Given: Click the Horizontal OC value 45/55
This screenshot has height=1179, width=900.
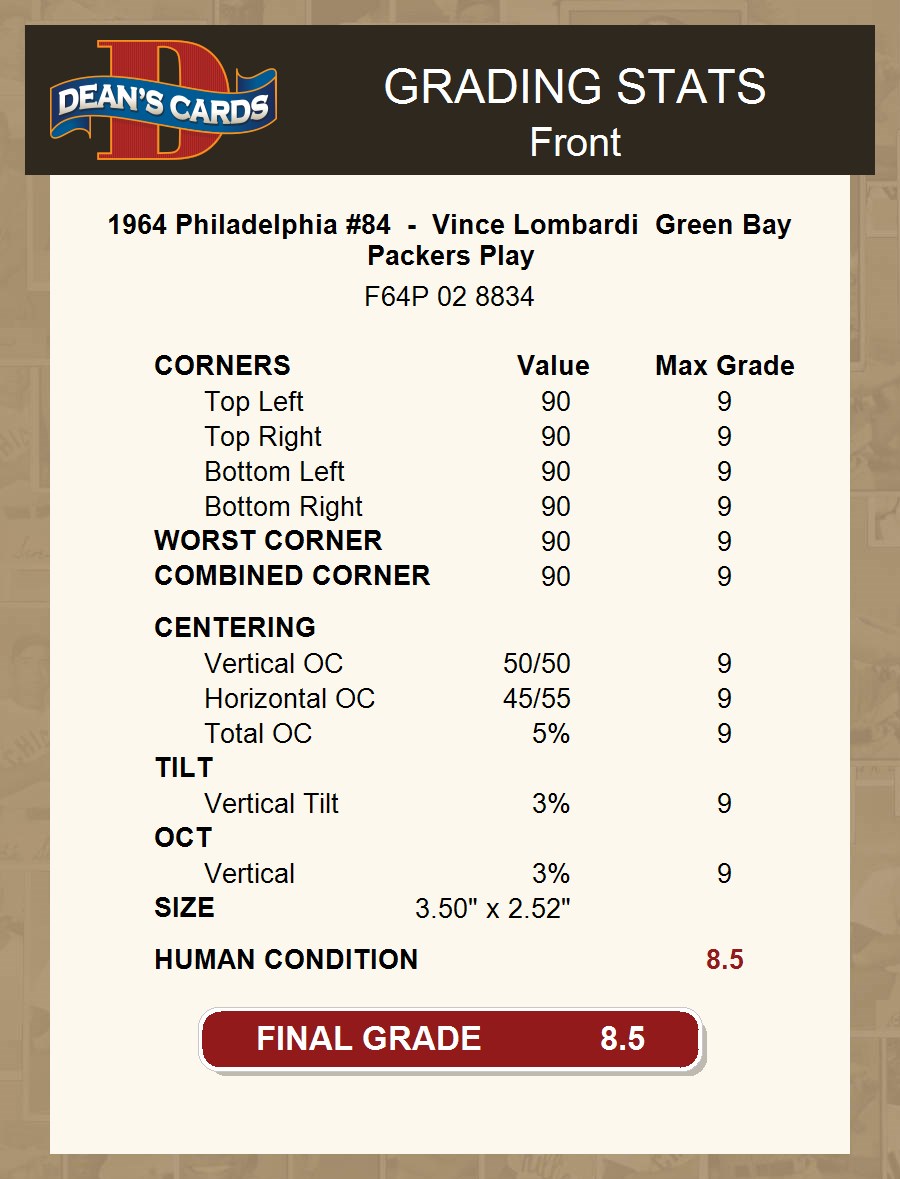Looking at the screenshot, I should tap(536, 699).
